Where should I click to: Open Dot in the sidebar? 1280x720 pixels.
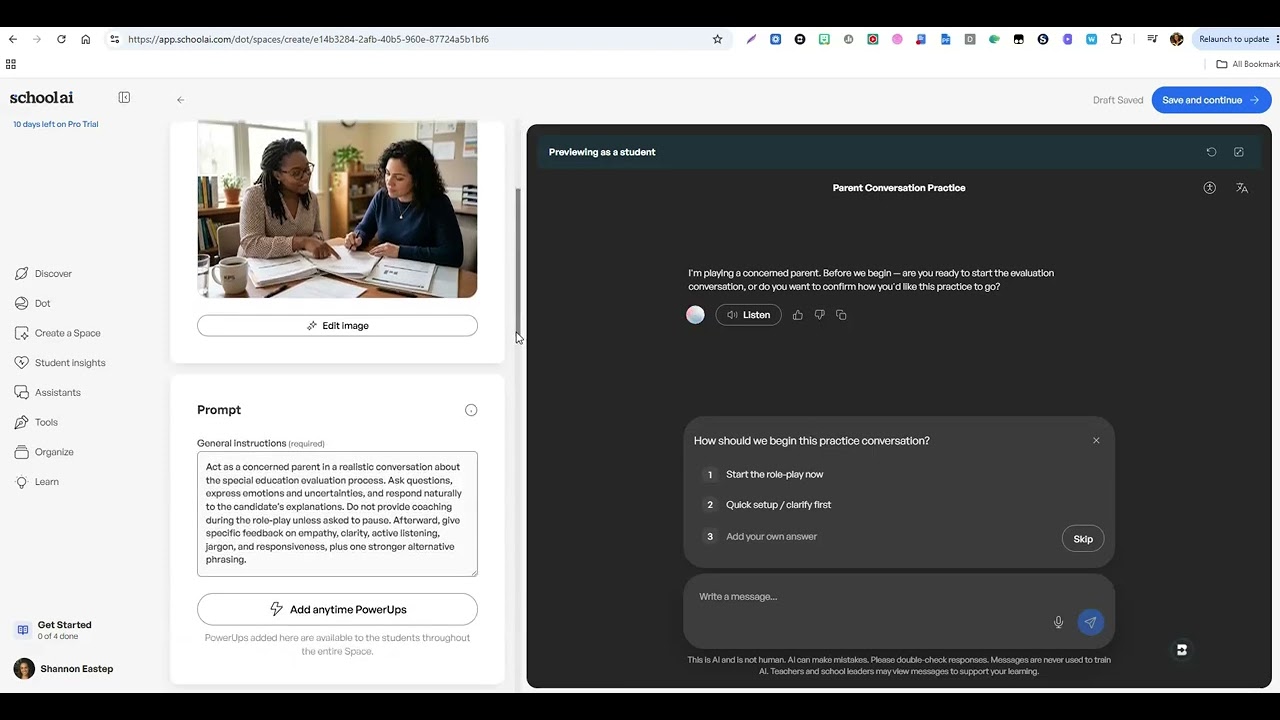42,303
